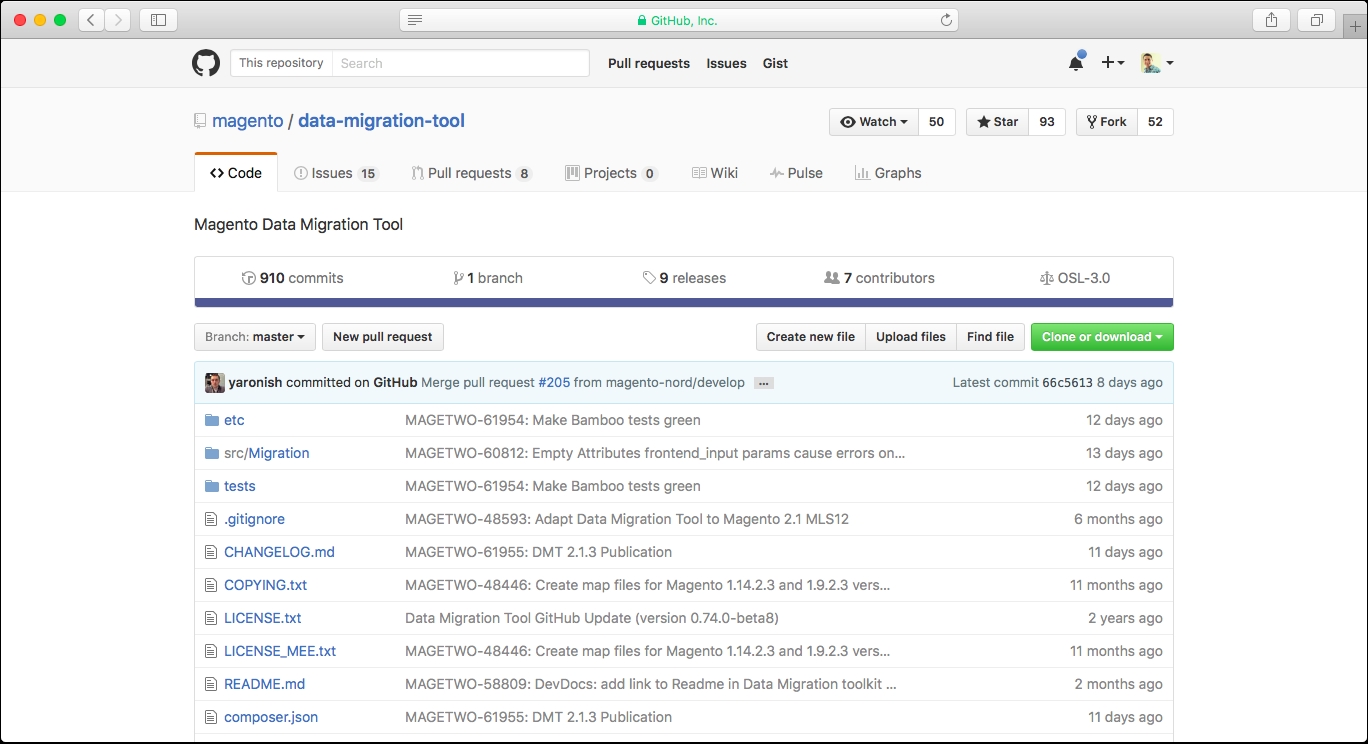Click the repository Search field
The image size is (1368, 744).
(x=460, y=63)
